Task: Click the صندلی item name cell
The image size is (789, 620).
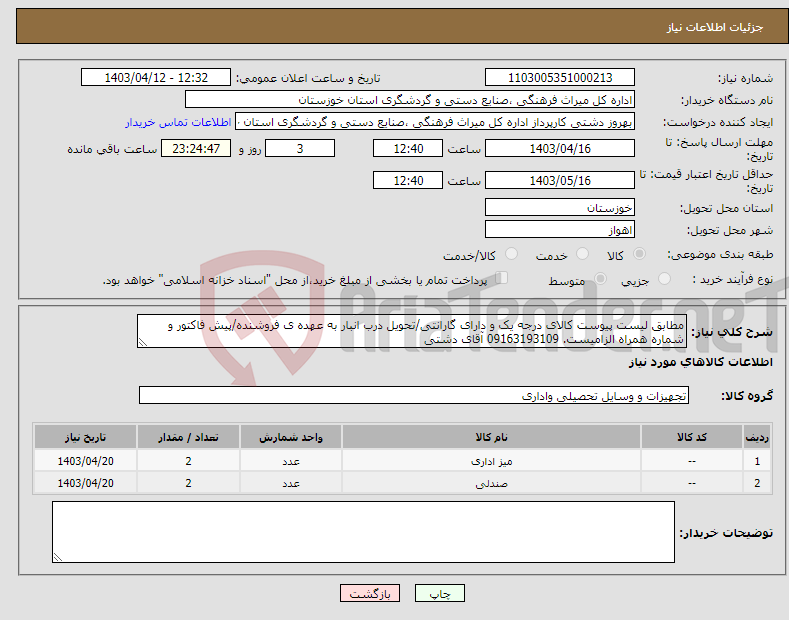Action: click(x=491, y=483)
